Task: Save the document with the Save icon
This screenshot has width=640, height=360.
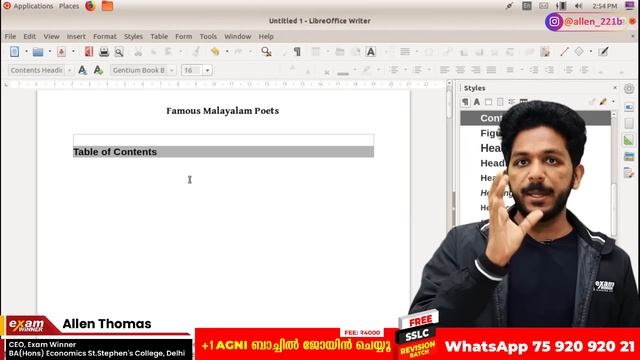Action: point(61,52)
